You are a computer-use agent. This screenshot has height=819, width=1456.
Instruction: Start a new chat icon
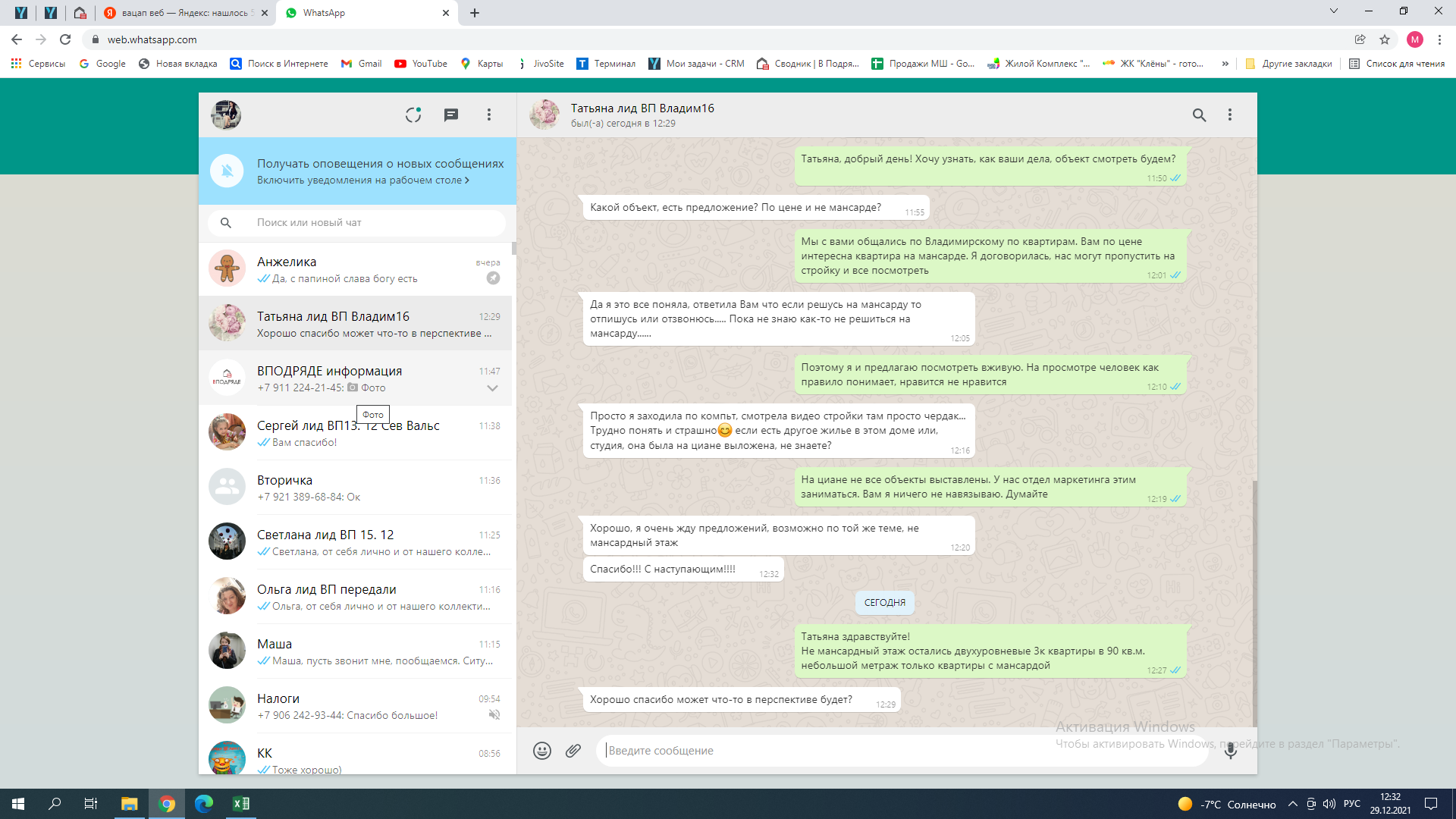451,115
